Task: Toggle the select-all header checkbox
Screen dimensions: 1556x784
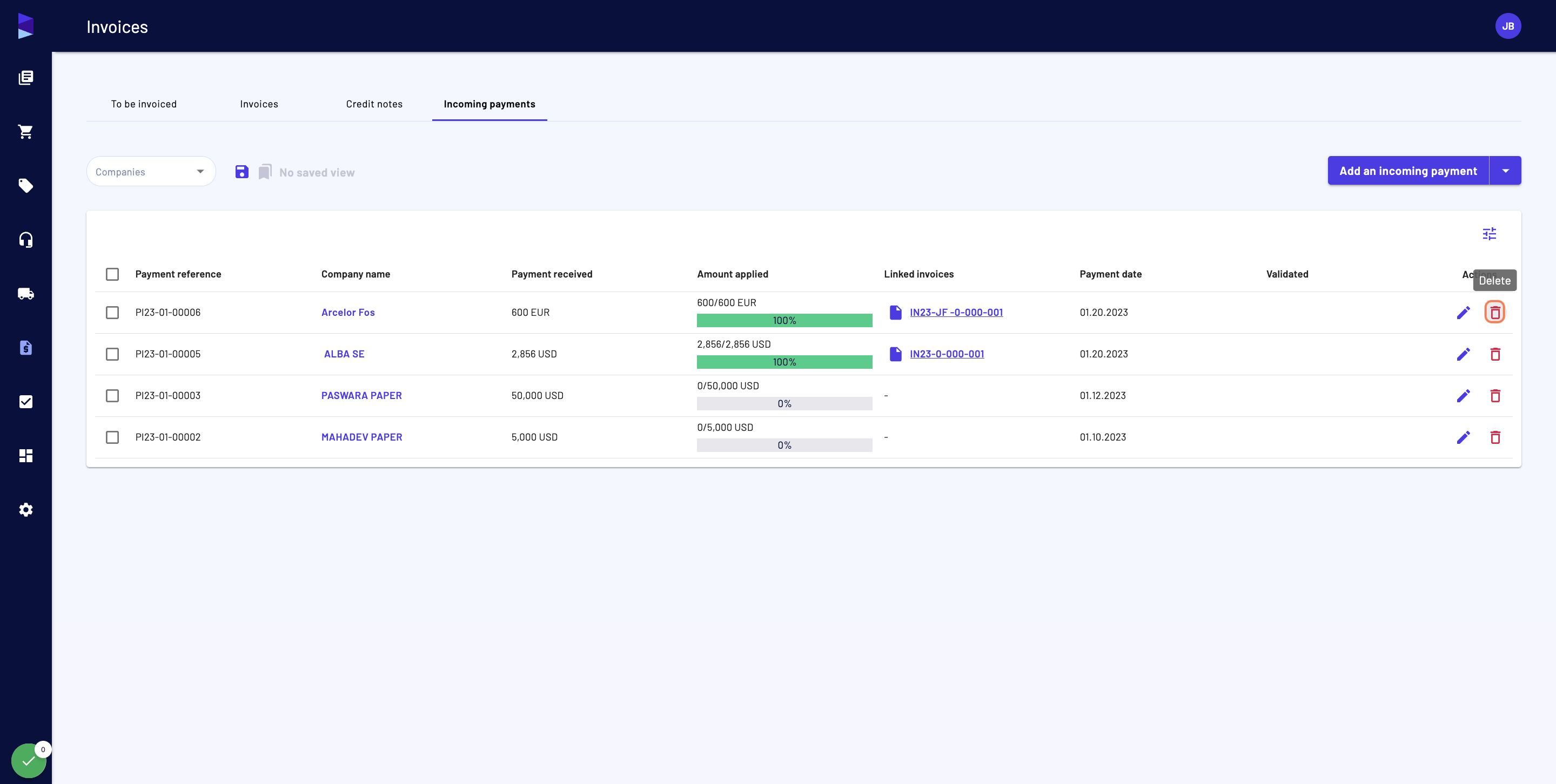Action: pyautogui.click(x=112, y=274)
